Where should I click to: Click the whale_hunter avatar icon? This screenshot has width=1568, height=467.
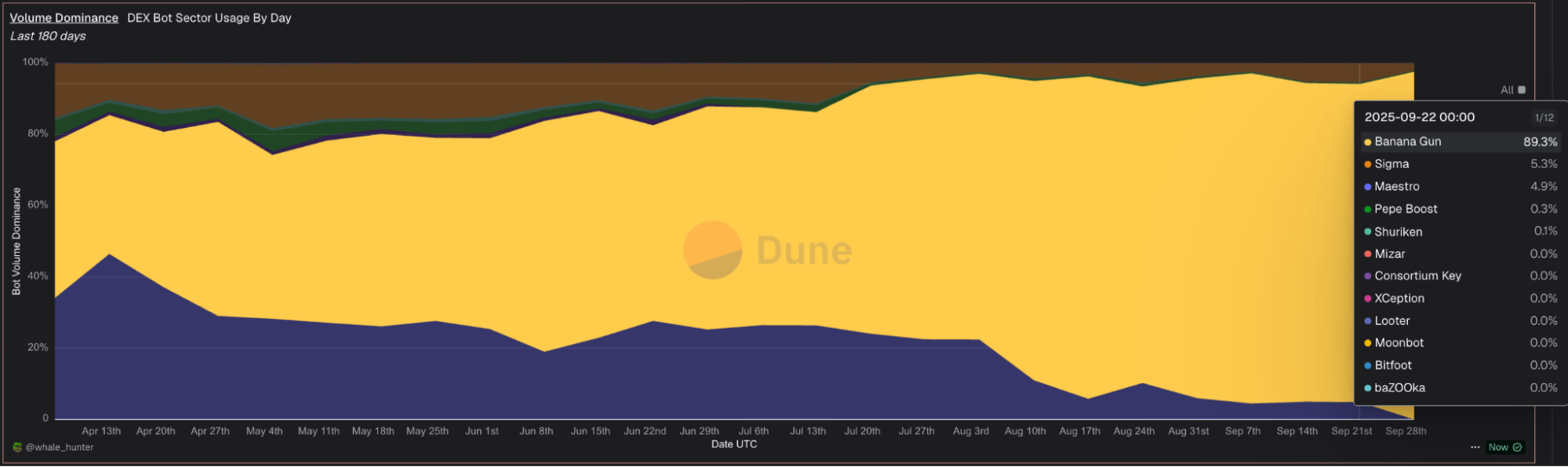coord(17,447)
